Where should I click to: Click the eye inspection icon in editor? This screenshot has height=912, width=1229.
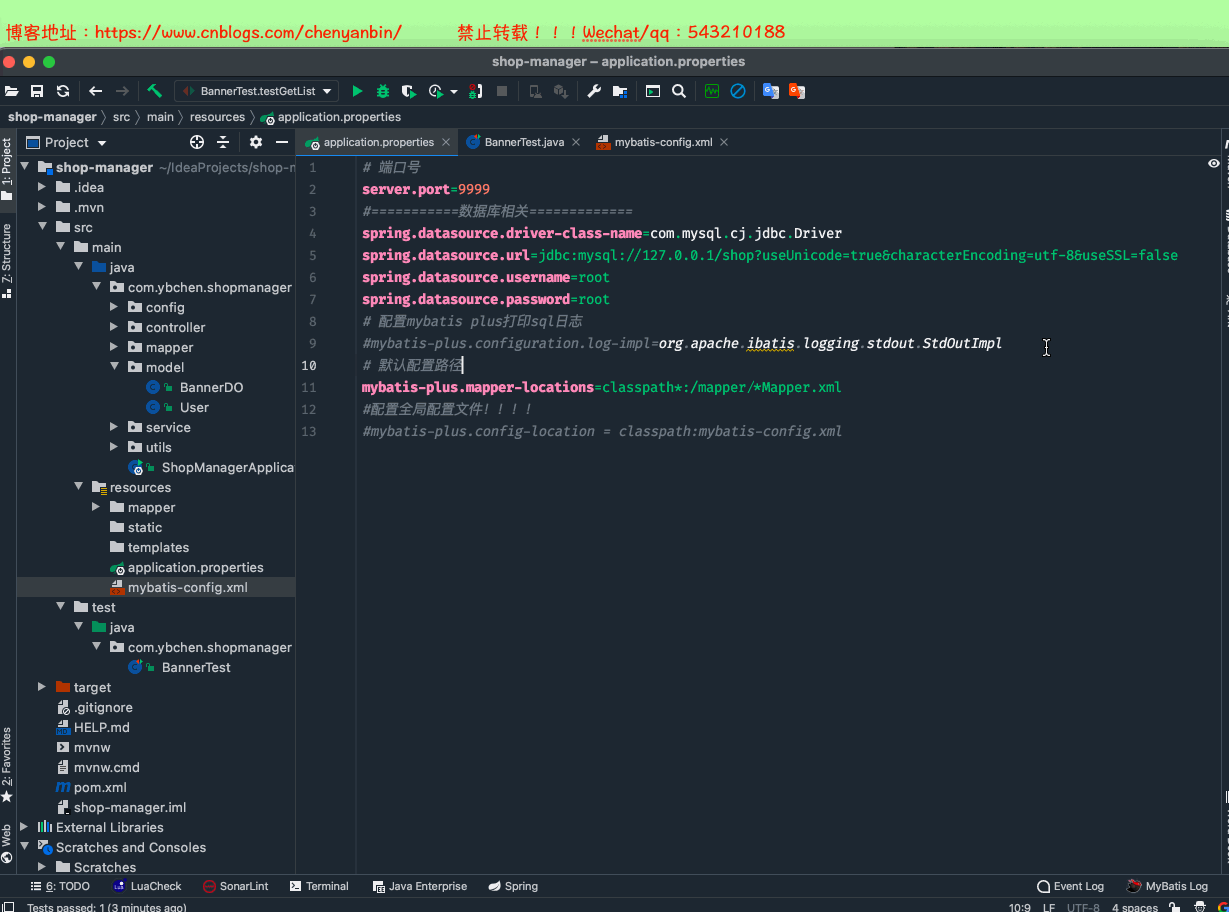1214,163
